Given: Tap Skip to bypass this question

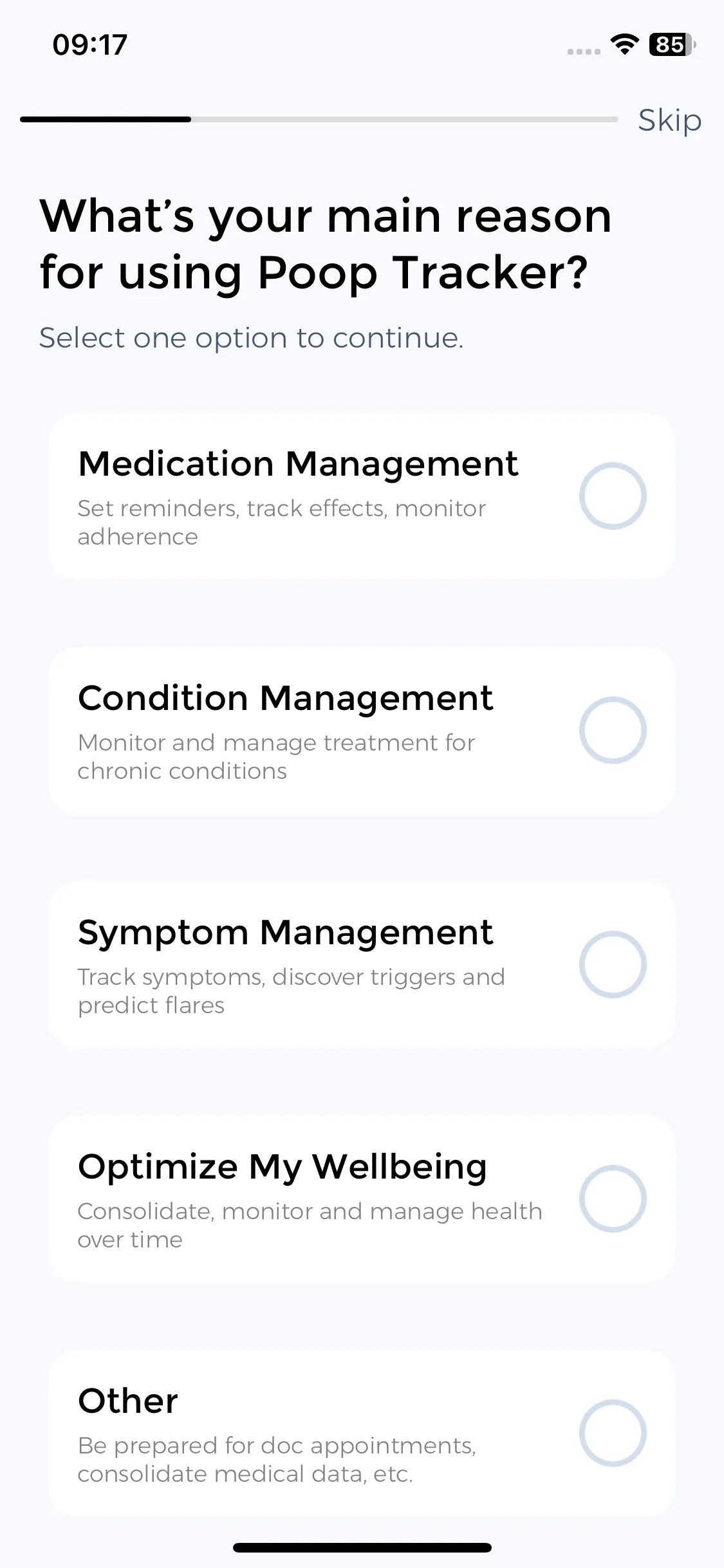Looking at the screenshot, I should (669, 120).
